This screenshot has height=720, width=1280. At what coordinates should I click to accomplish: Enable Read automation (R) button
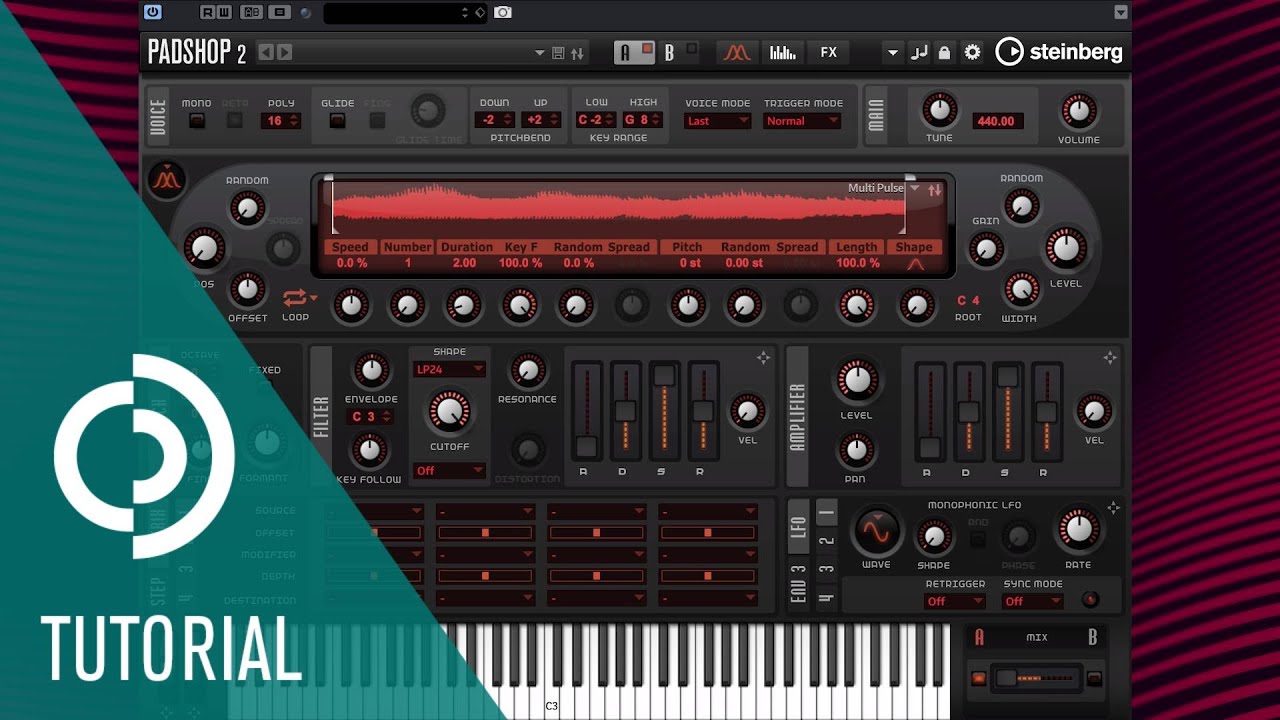[207, 12]
